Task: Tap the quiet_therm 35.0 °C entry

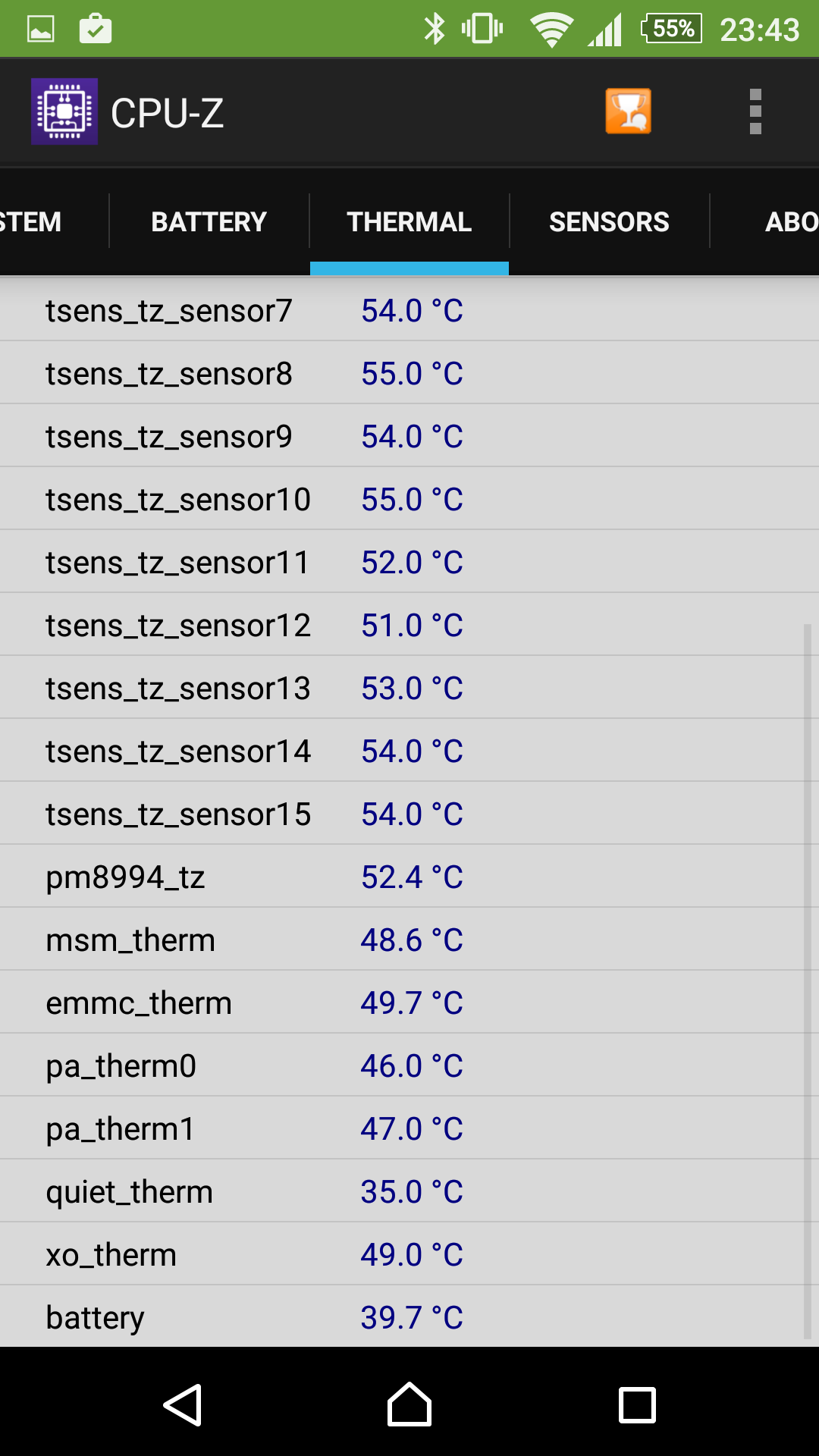Action: [409, 1191]
